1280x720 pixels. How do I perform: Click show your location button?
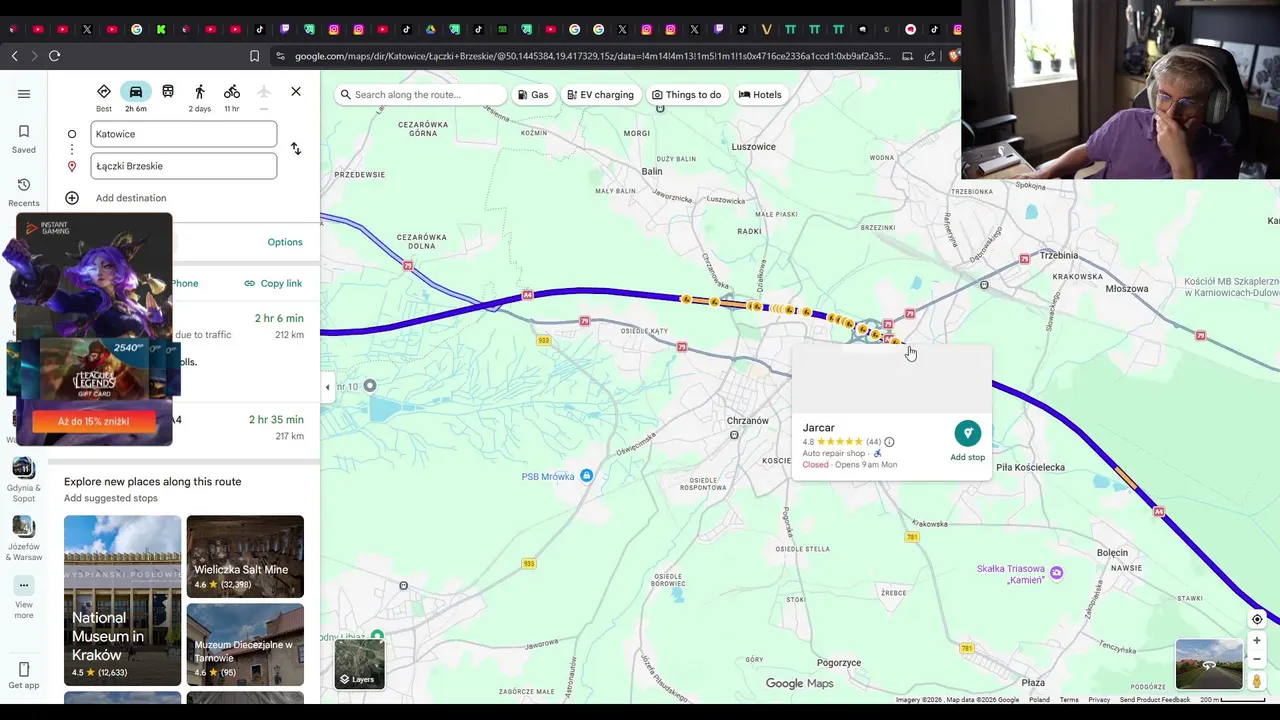[1257, 619]
